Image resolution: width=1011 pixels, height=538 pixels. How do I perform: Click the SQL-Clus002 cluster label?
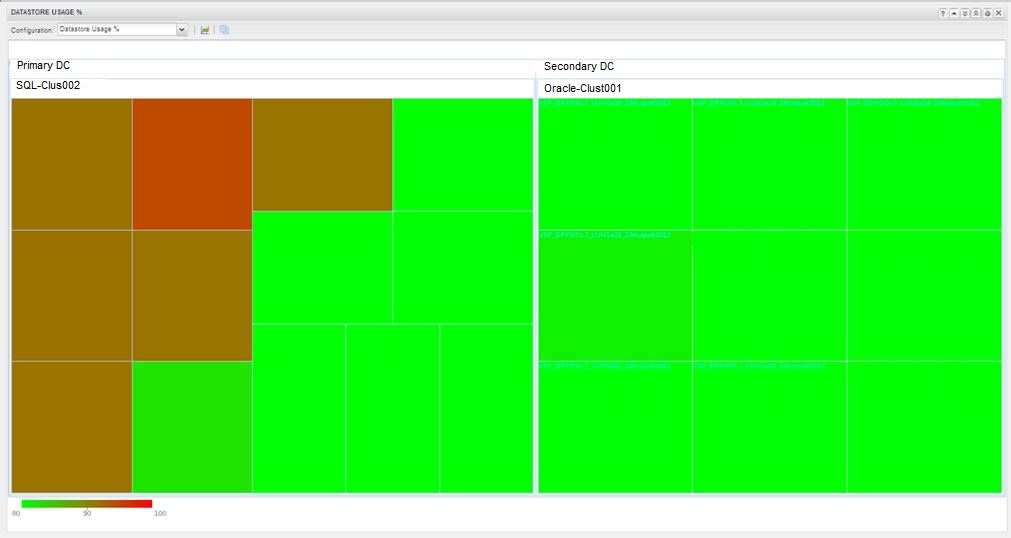(x=48, y=86)
